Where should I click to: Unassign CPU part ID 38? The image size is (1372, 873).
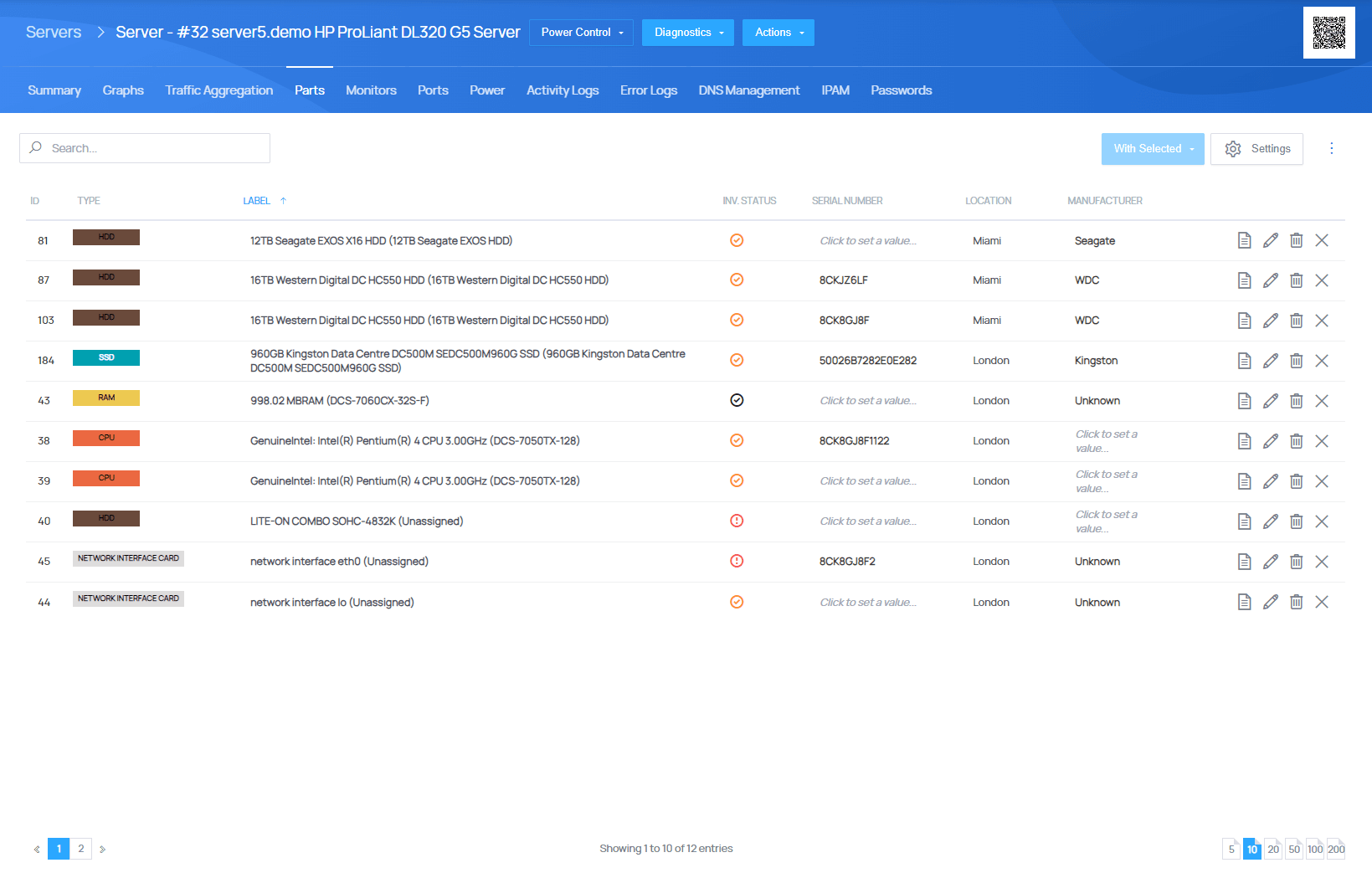pyautogui.click(x=1322, y=441)
